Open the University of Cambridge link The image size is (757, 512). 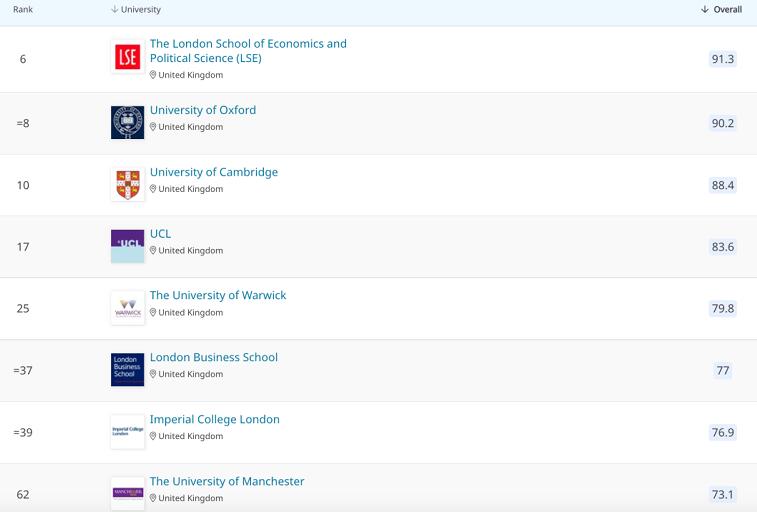pyautogui.click(x=214, y=172)
